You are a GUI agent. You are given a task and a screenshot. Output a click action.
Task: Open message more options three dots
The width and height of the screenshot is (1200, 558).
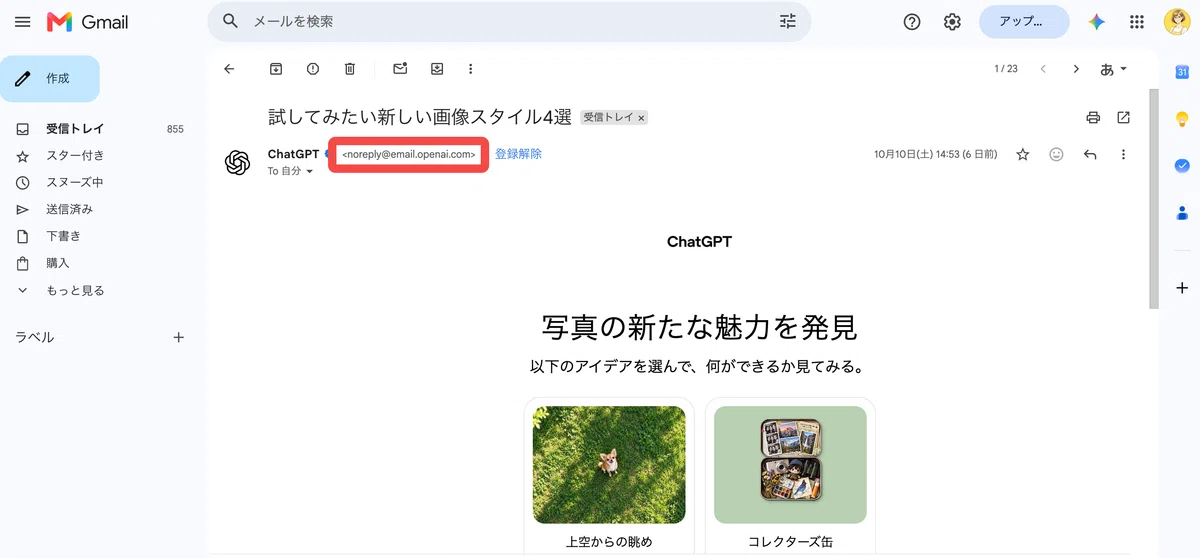pyautogui.click(x=1124, y=155)
